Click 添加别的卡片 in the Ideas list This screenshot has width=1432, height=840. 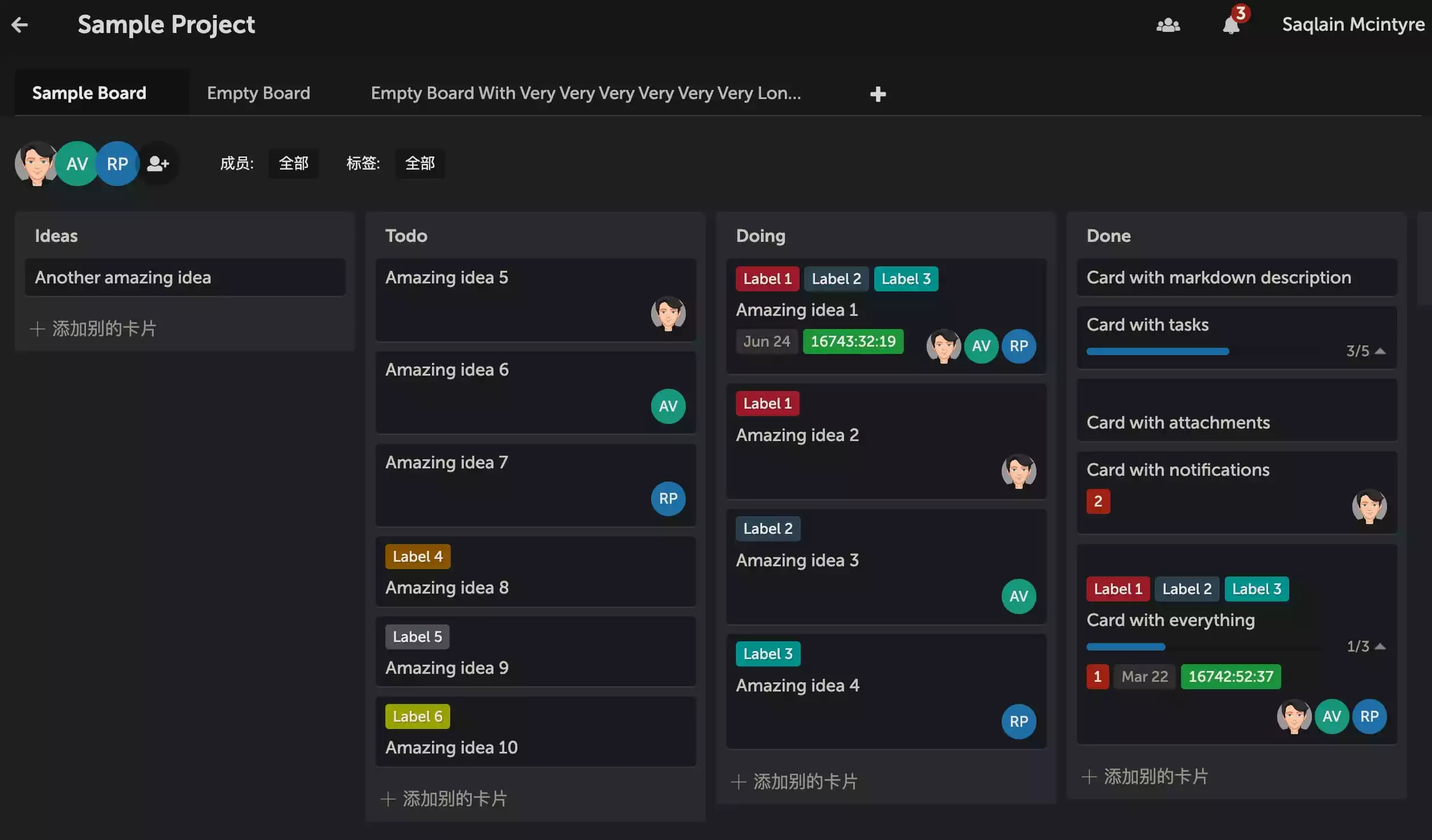tap(94, 328)
